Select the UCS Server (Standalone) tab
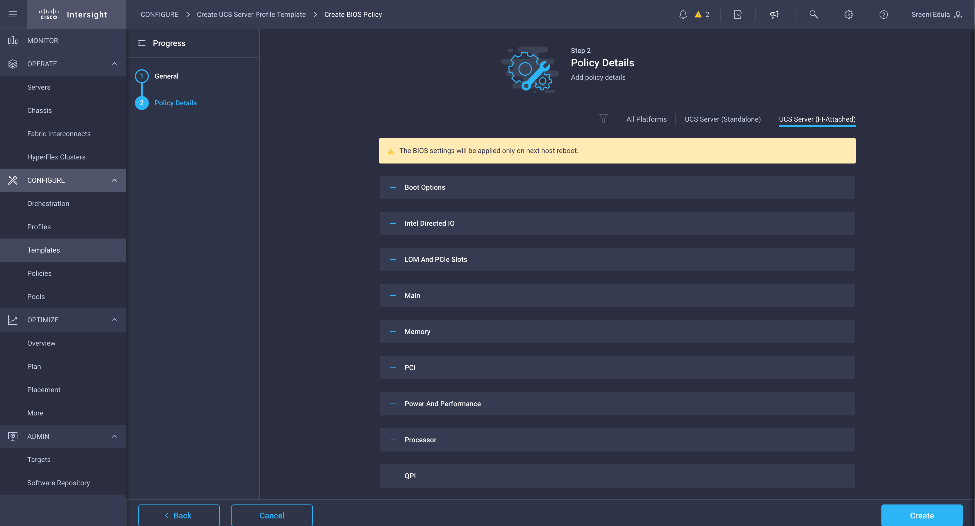Image resolution: width=975 pixels, height=526 pixels. (723, 119)
